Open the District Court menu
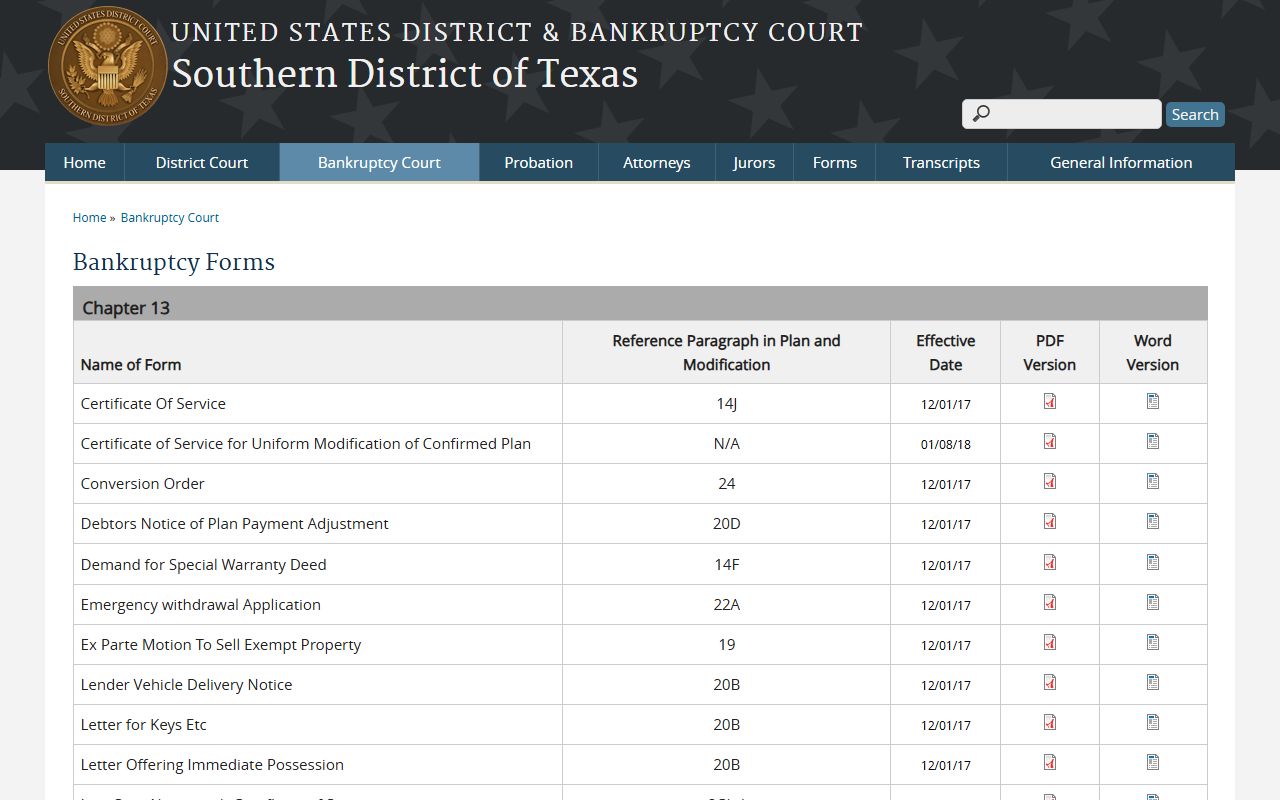The width and height of the screenshot is (1280, 800). 202,162
